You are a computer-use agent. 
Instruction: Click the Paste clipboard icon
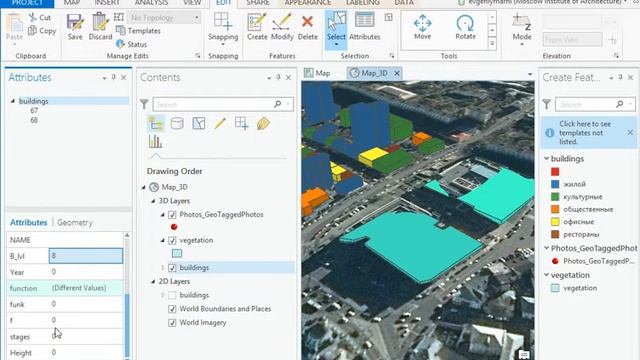14,23
